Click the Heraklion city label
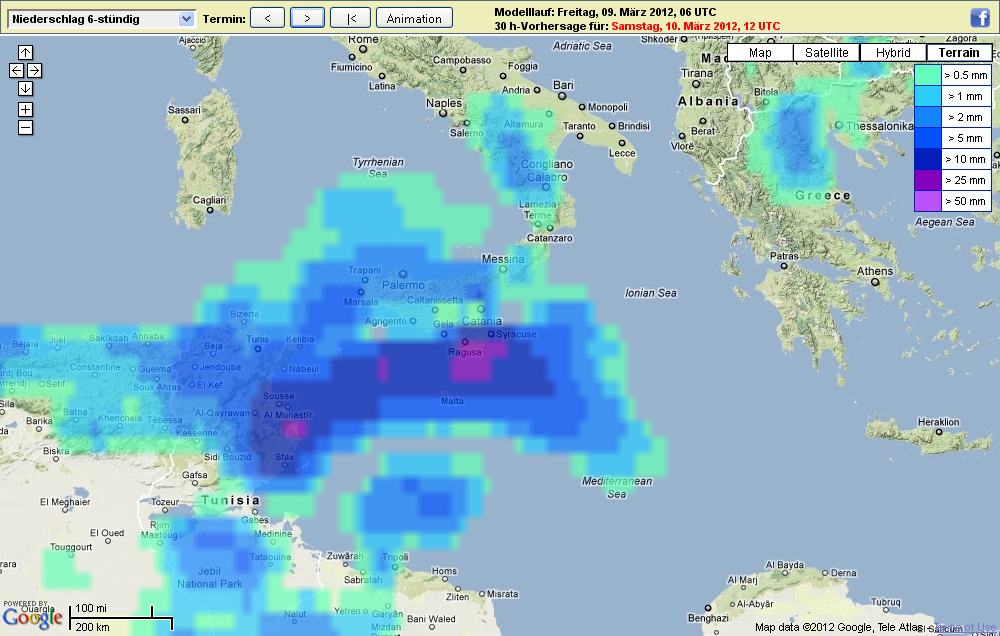 pyautogui.click(x=938, y=422)
